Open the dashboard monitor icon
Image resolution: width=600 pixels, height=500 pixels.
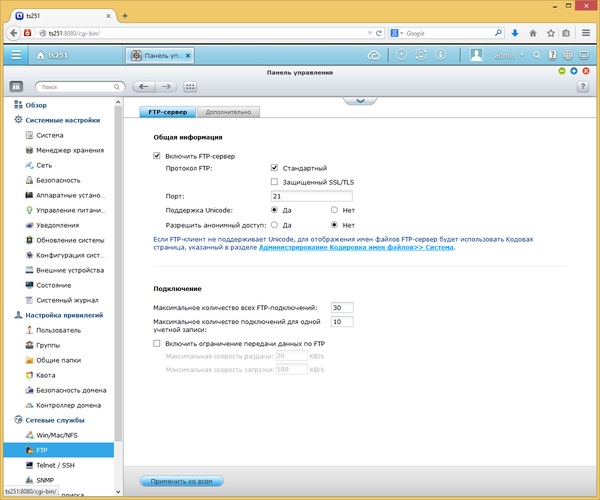584,55
